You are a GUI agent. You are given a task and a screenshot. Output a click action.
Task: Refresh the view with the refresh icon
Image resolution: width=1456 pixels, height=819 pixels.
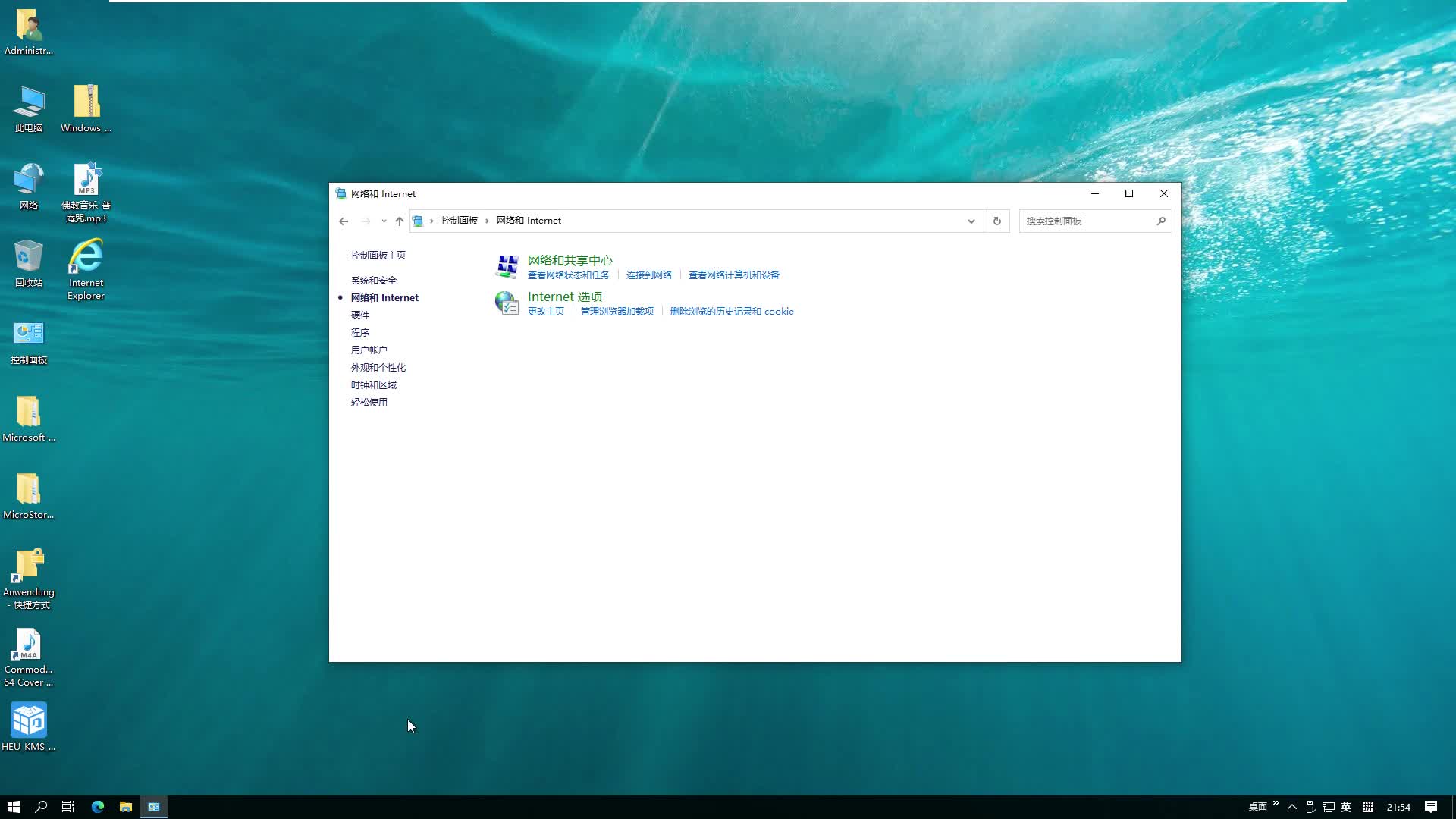click(996, 221)
